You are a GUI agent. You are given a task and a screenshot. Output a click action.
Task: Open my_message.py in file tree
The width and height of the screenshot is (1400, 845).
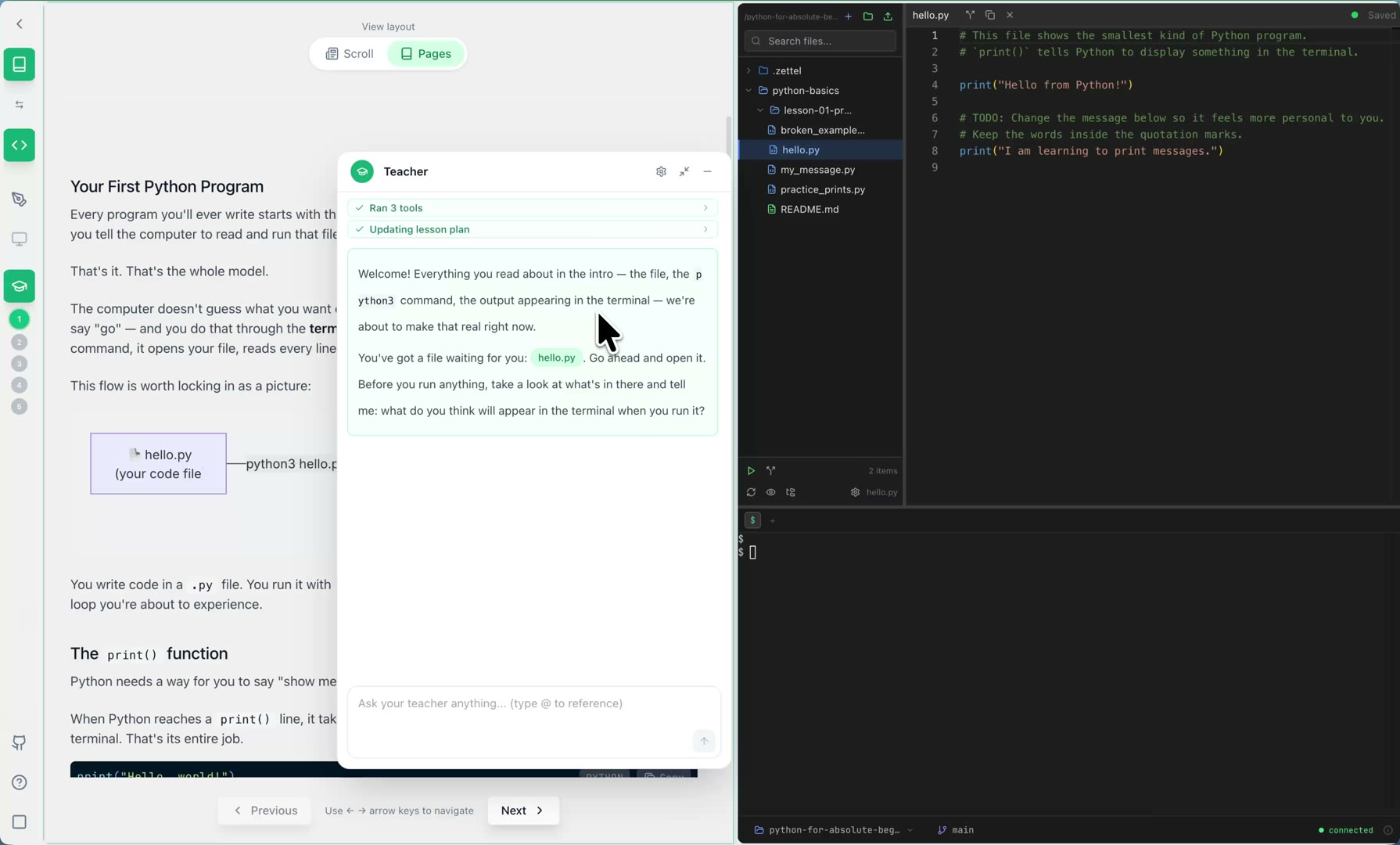pos(817,170)
